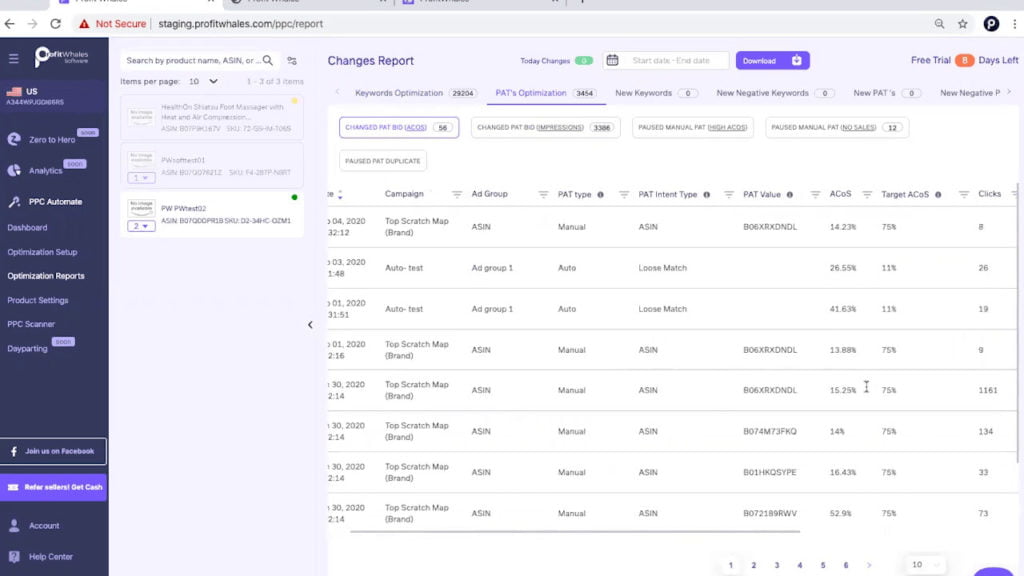Open the calendar date picker icon
The height and width of the screenshot is (576, 1024).
tap(612, 60)
